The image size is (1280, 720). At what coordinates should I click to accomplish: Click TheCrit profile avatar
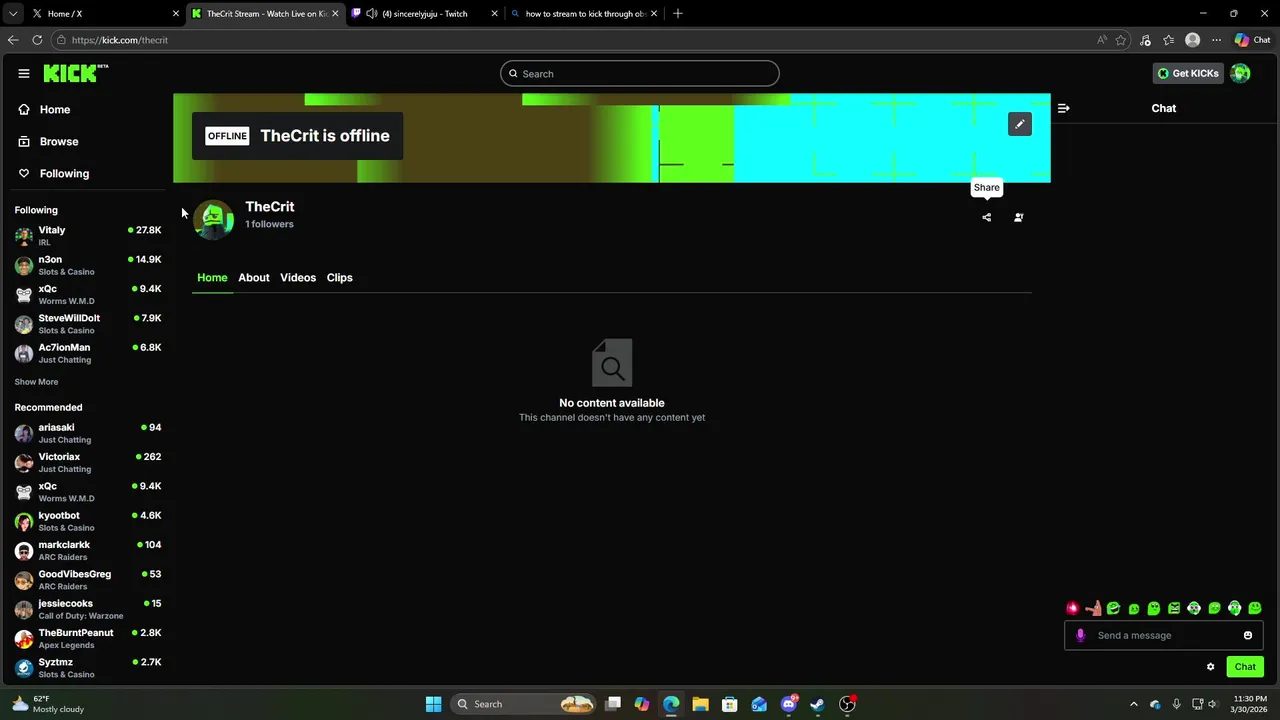pyautogui.click(x=213, y=219)
